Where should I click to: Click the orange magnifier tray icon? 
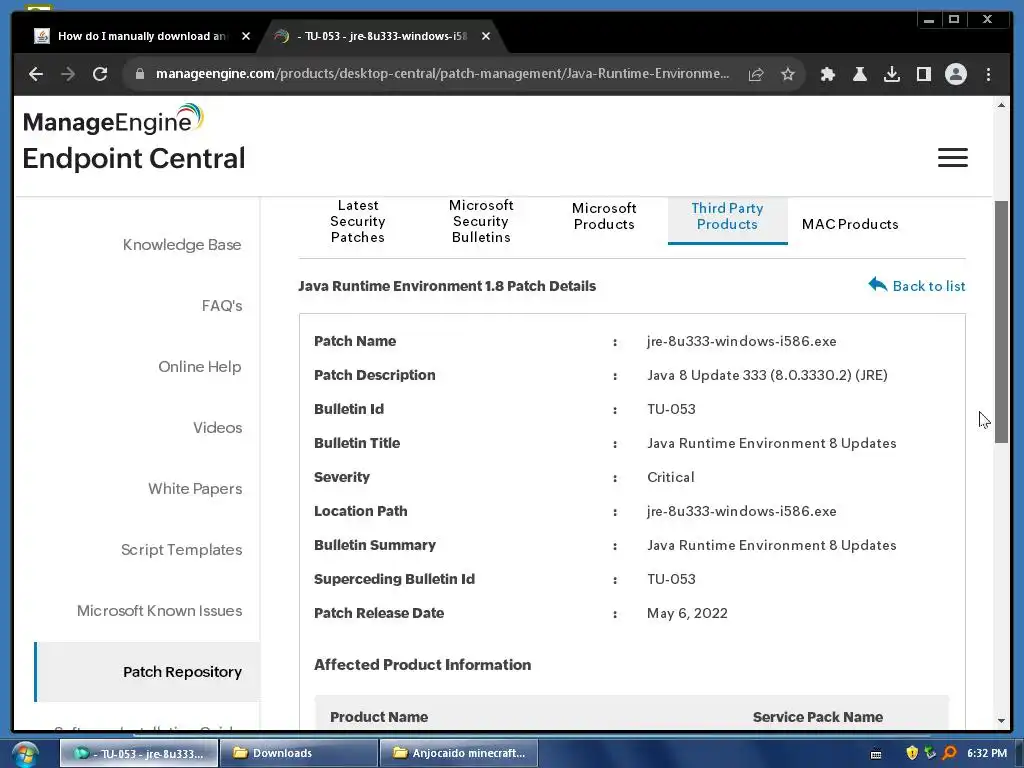click(x=950, y=753)
